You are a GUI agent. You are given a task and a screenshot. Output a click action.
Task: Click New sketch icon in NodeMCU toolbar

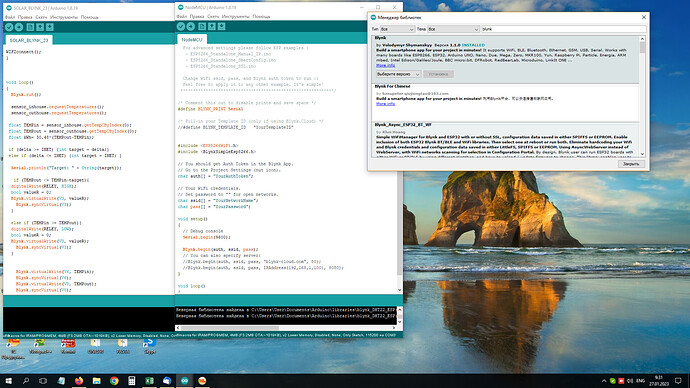(x=202, y=26)
